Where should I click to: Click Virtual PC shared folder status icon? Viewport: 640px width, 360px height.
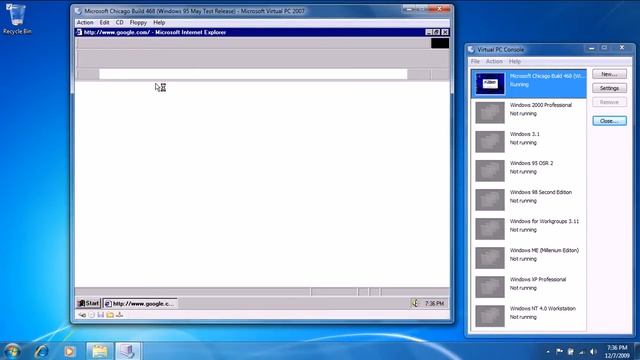coord(110,315)
